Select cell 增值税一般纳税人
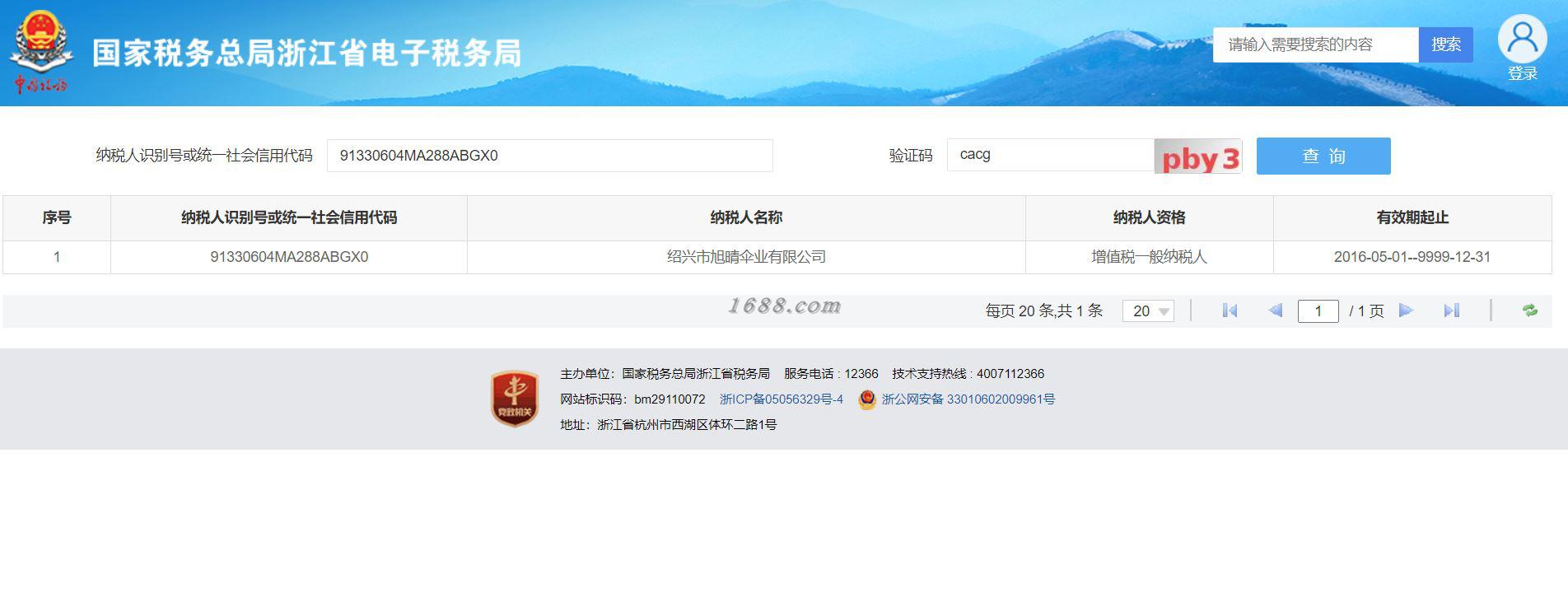This screenshot has height=607, width=1568. pos(1150,257)
